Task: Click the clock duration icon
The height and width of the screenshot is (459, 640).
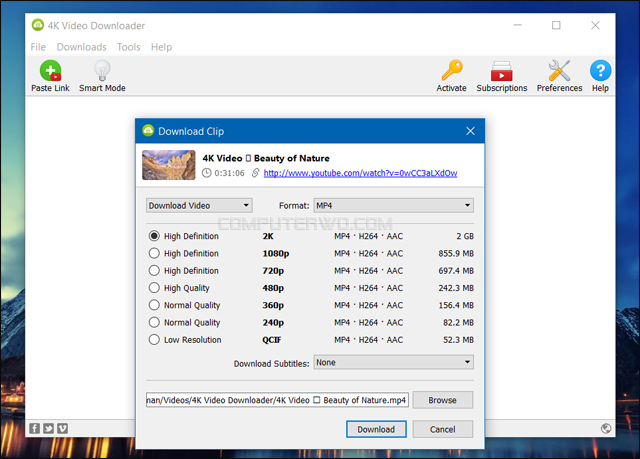Action: pyautogui.click(x=207, y=173)
